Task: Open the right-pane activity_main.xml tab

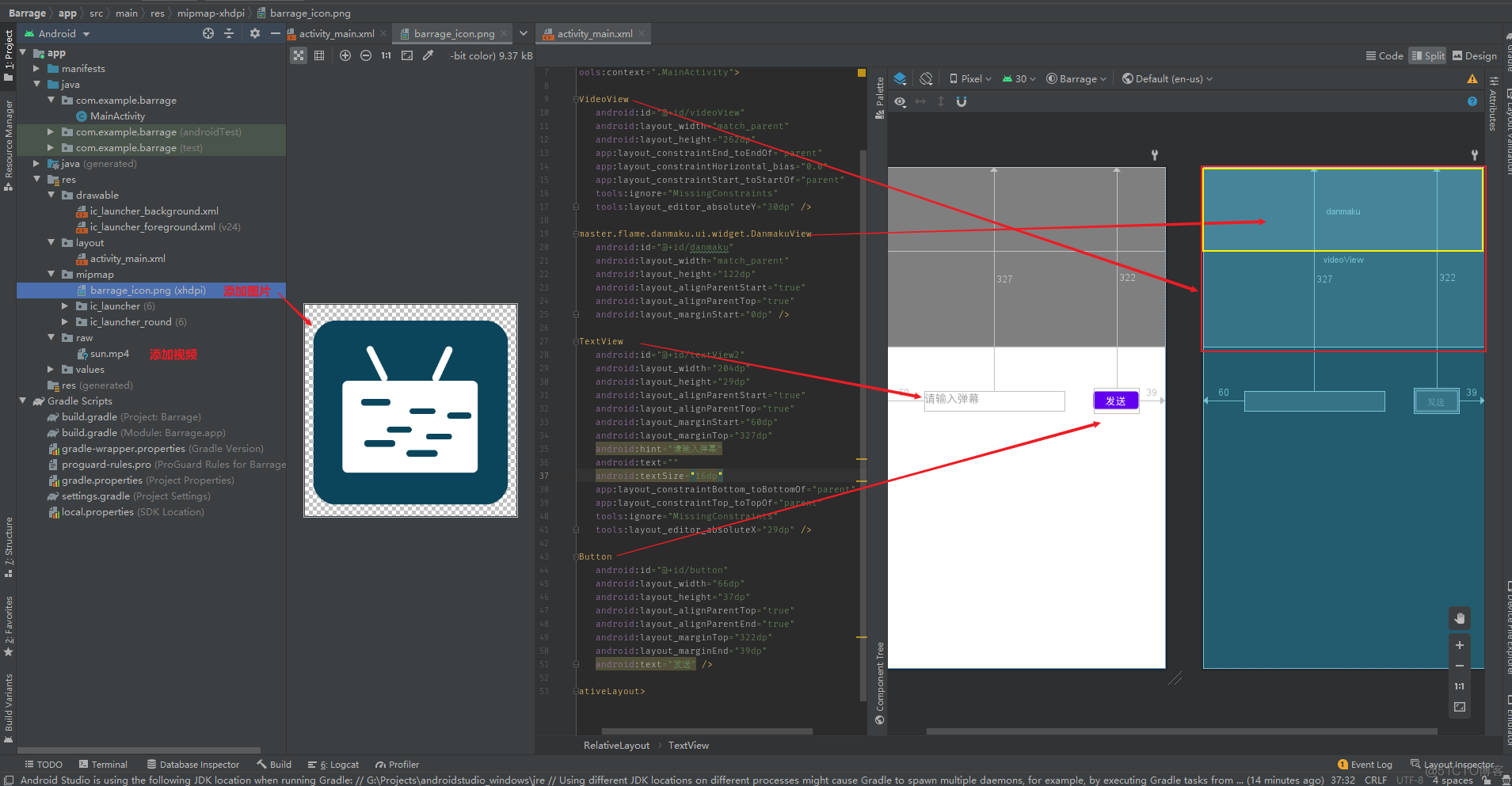Action: [x=595, y=34]
